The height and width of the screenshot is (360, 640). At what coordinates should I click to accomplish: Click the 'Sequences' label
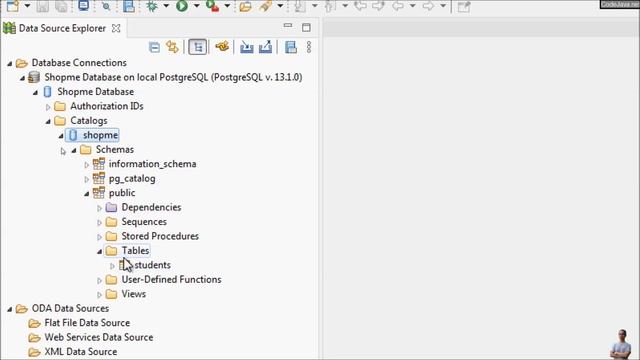click(144, 222)
